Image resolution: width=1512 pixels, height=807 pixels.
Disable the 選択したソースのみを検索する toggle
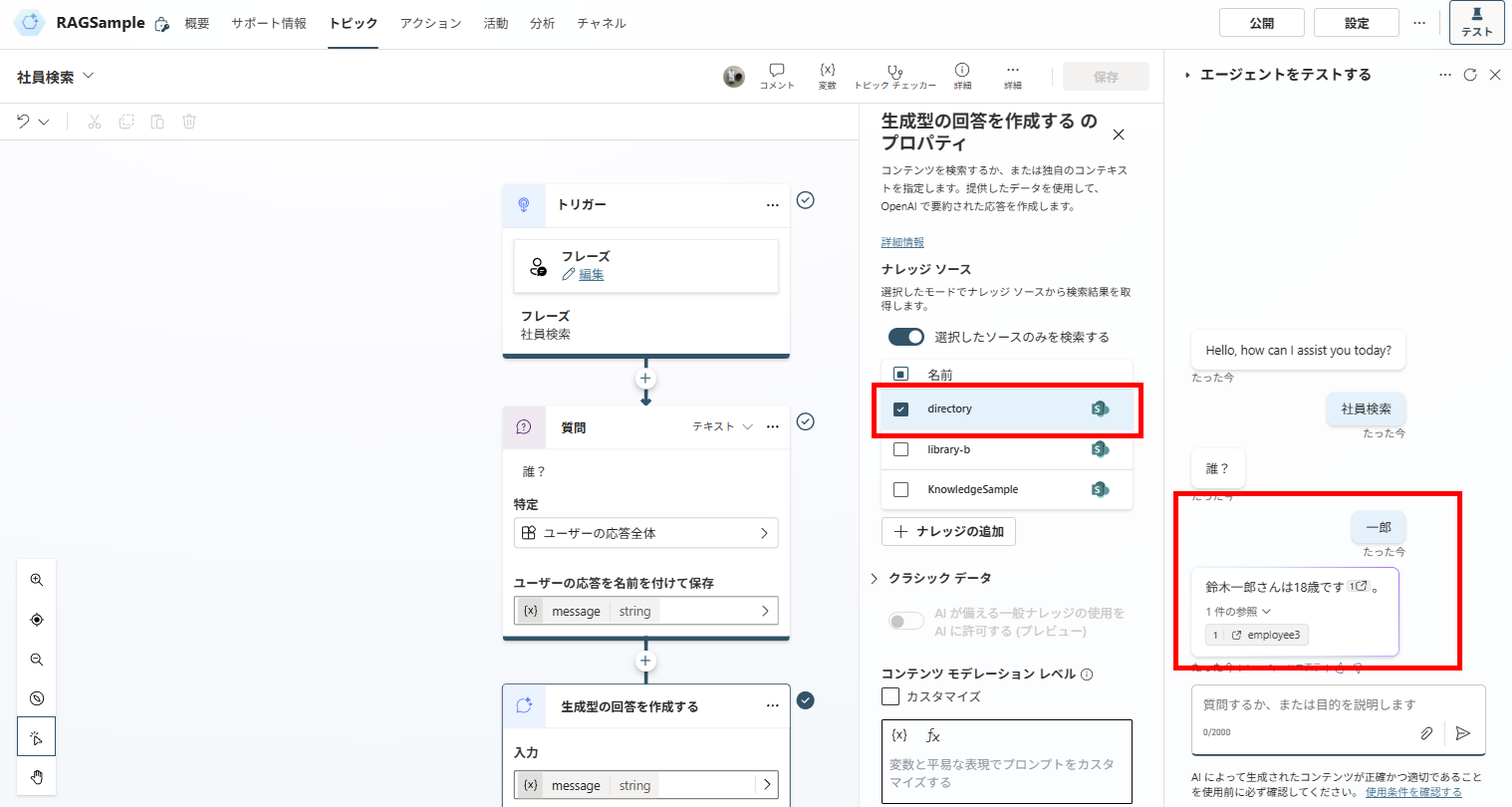(x=905, y=337)
